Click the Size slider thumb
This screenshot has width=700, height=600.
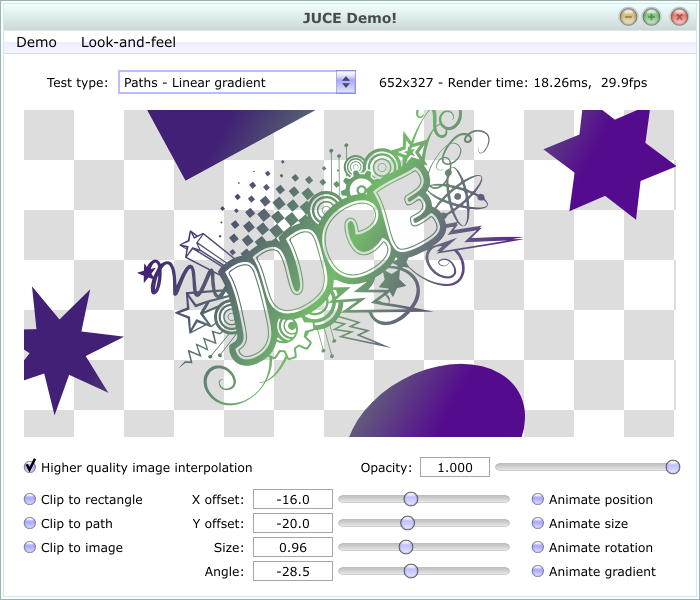(406, 547)
